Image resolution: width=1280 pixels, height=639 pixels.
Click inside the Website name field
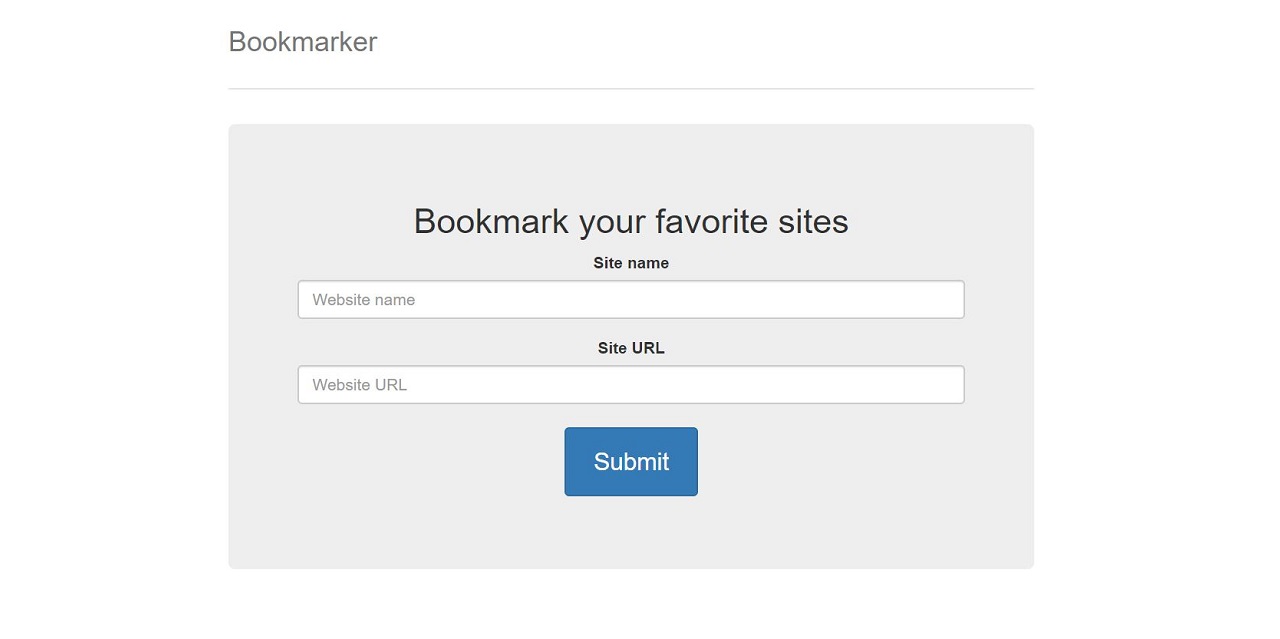[x=631, y=299]
